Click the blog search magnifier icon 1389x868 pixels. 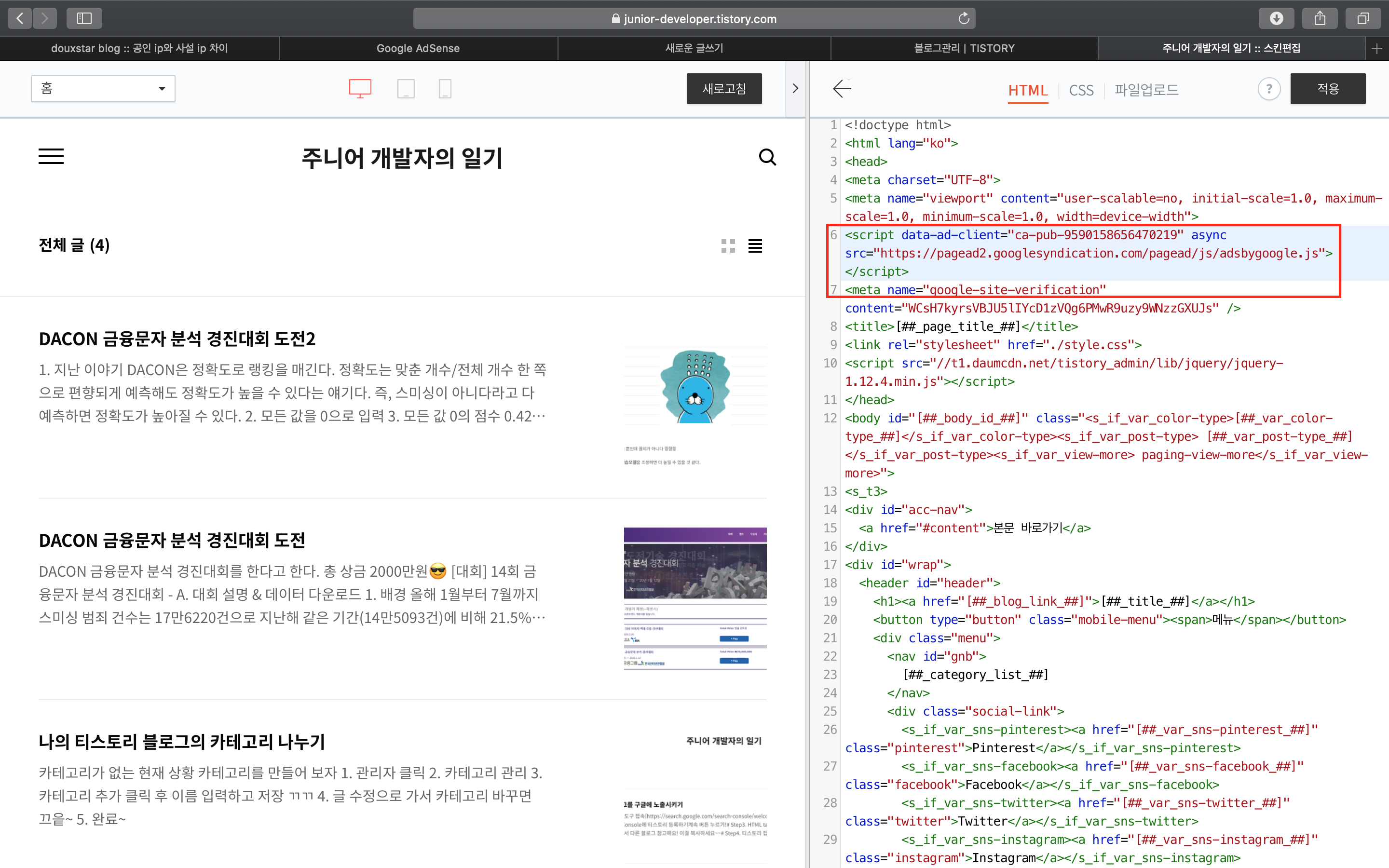767,157
